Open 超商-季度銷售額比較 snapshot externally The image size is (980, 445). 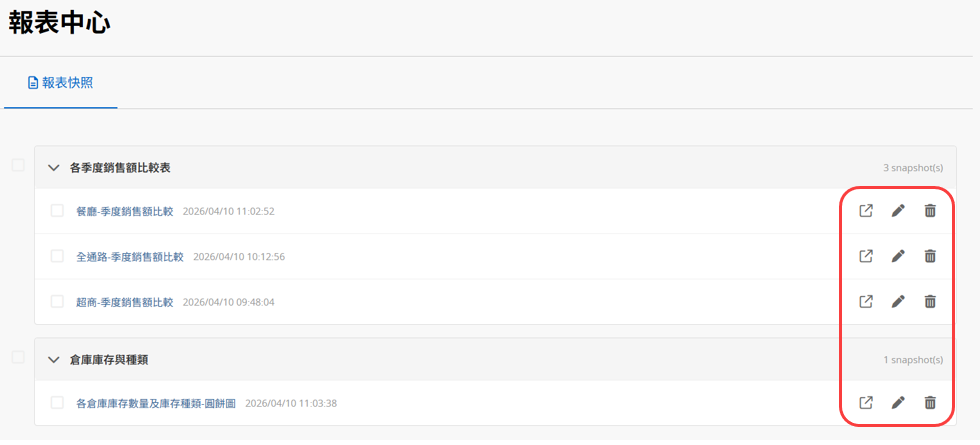[x=866, y=301]
